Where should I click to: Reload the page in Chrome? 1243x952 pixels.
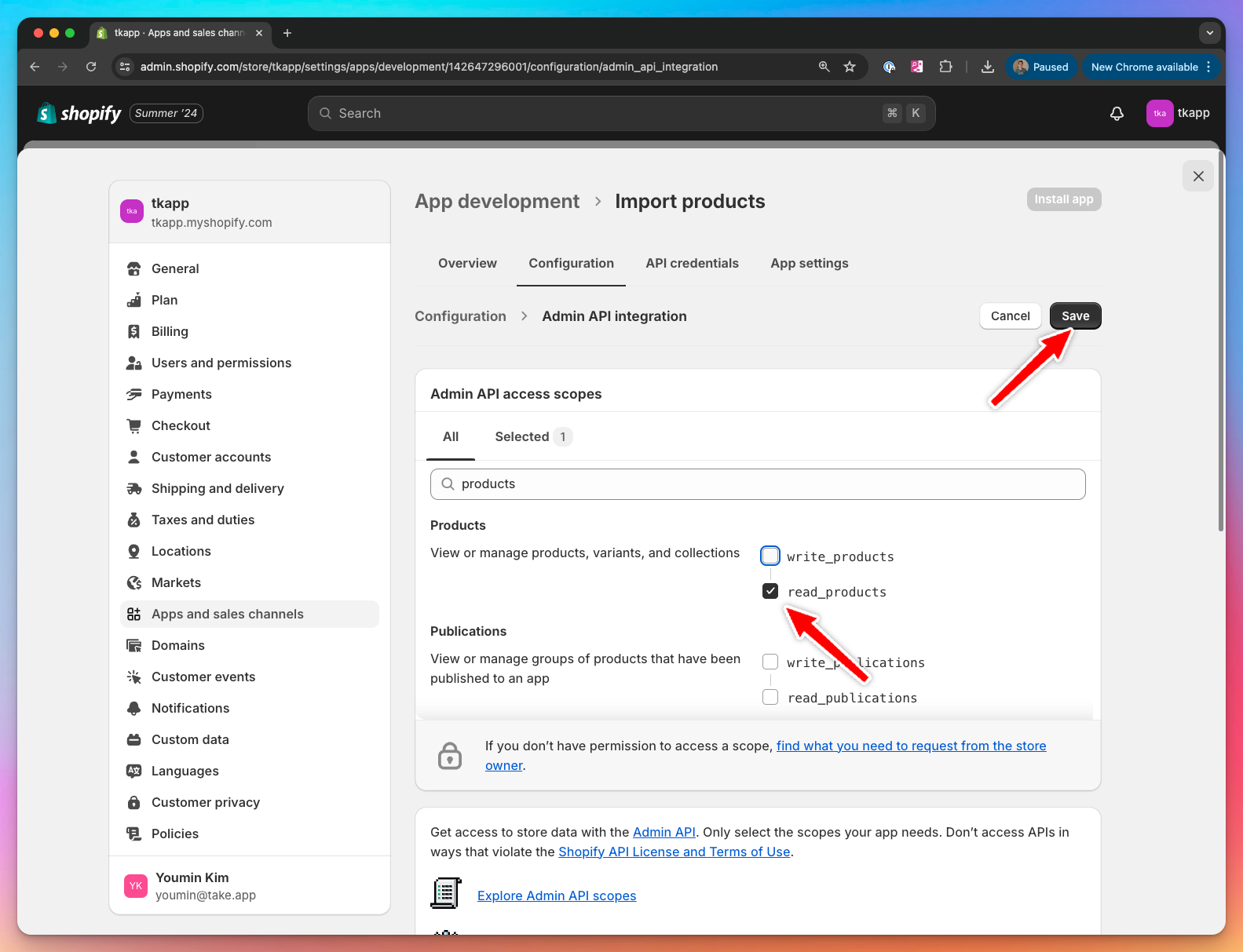click(x=91, y=67)
